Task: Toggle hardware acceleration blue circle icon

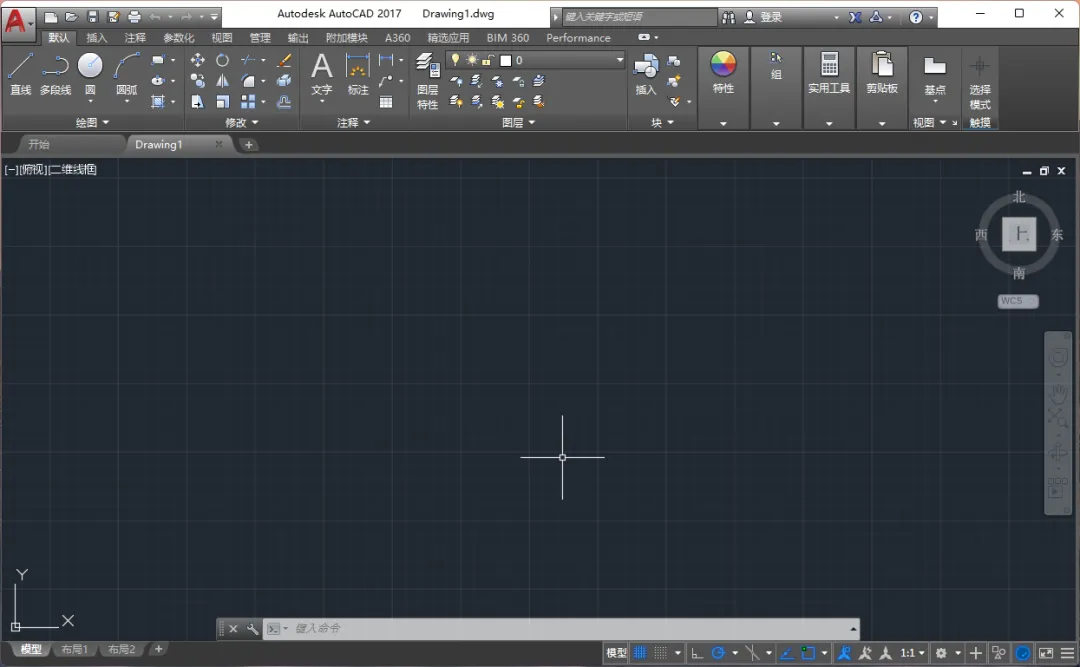Action: click(x=1023, y=653)
